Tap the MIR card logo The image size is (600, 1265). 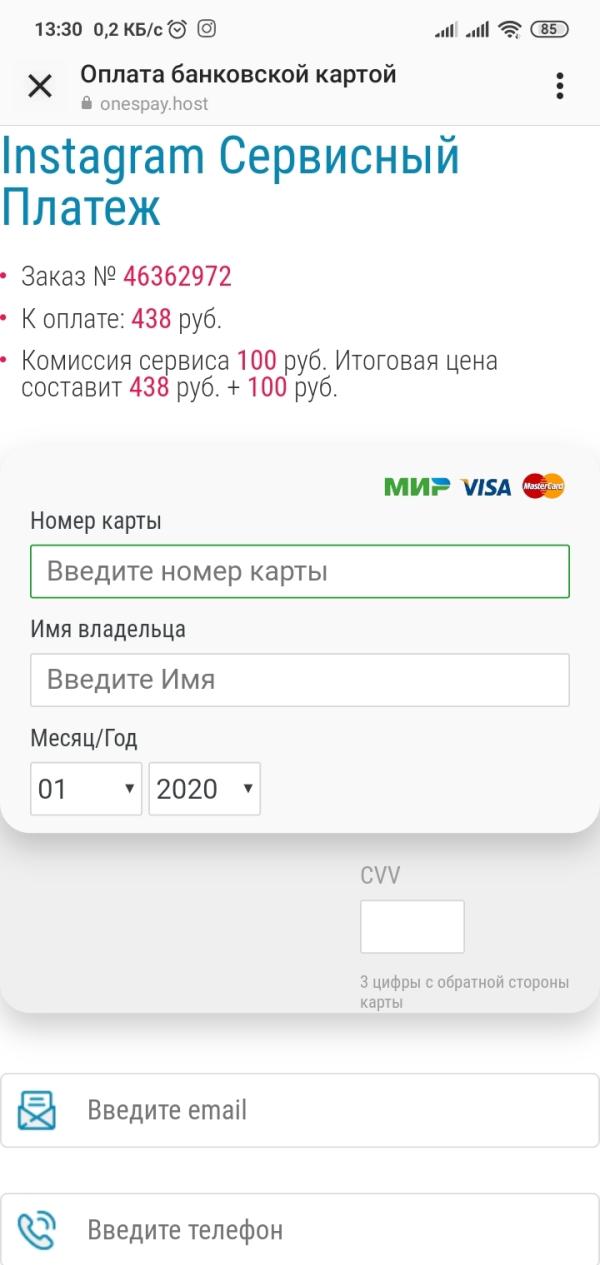[x=417, y=487]
